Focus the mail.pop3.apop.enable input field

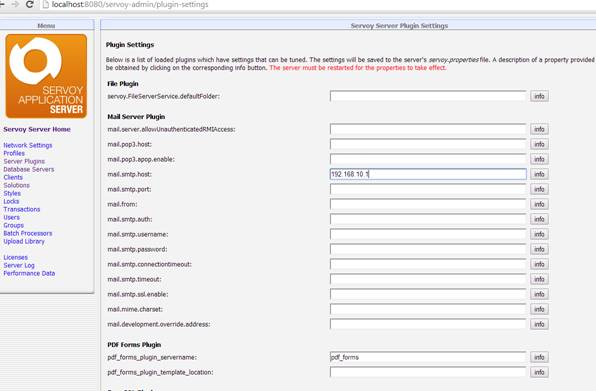[428, 159]
